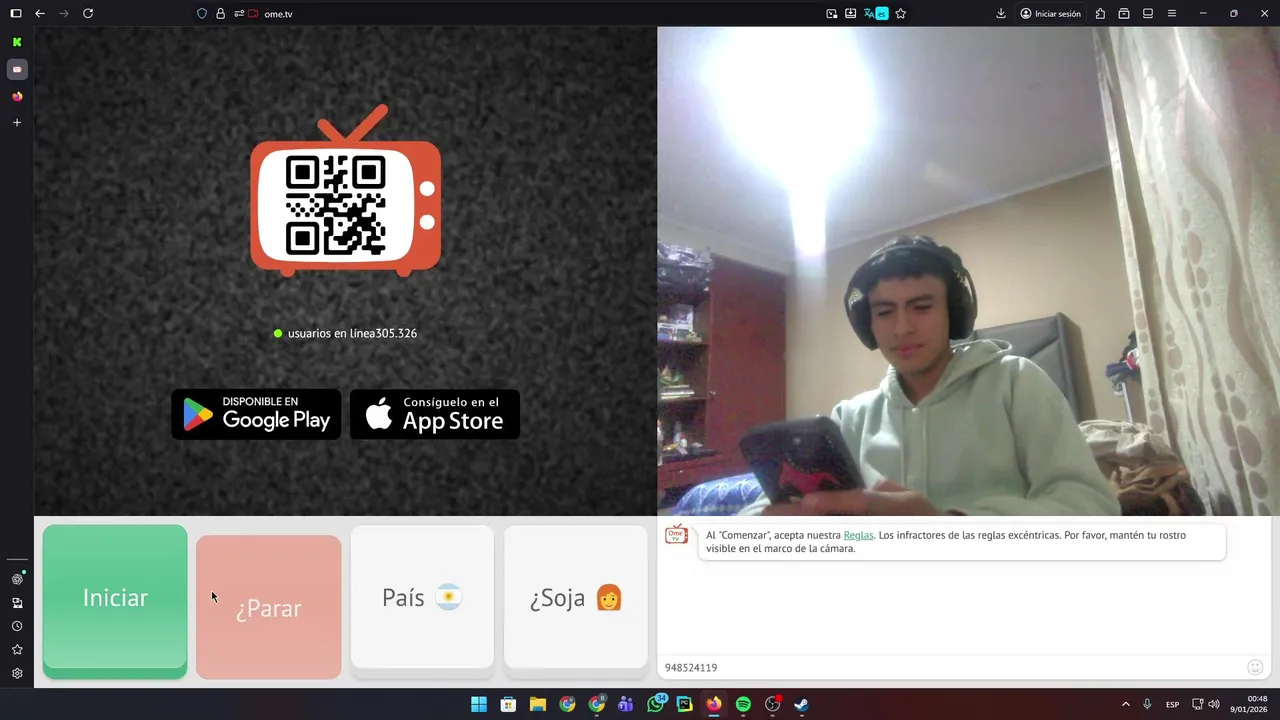Viewport: 1280px width, 720px height.
Task: Bookmark this page with the star
Action: tap(901, 14)
